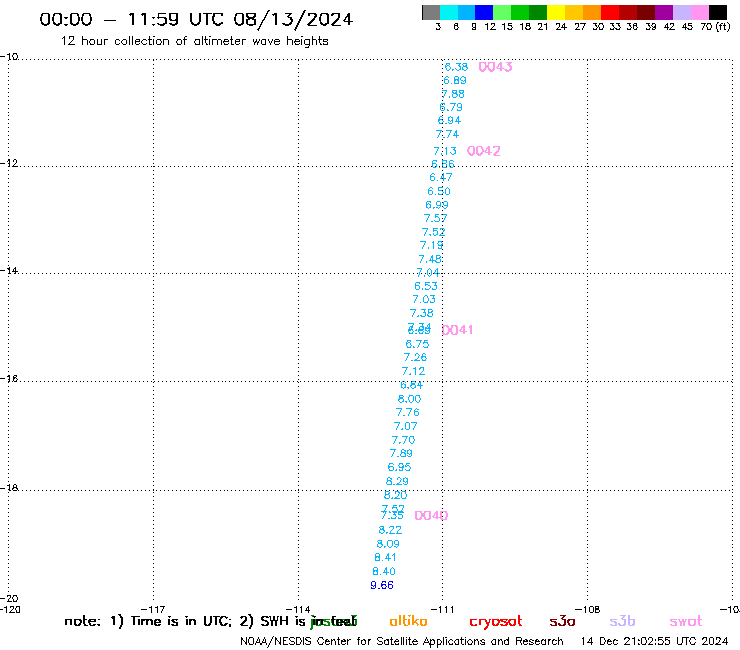Click the wave height value 8.41

pyautogui.click(x=386, y=557)
